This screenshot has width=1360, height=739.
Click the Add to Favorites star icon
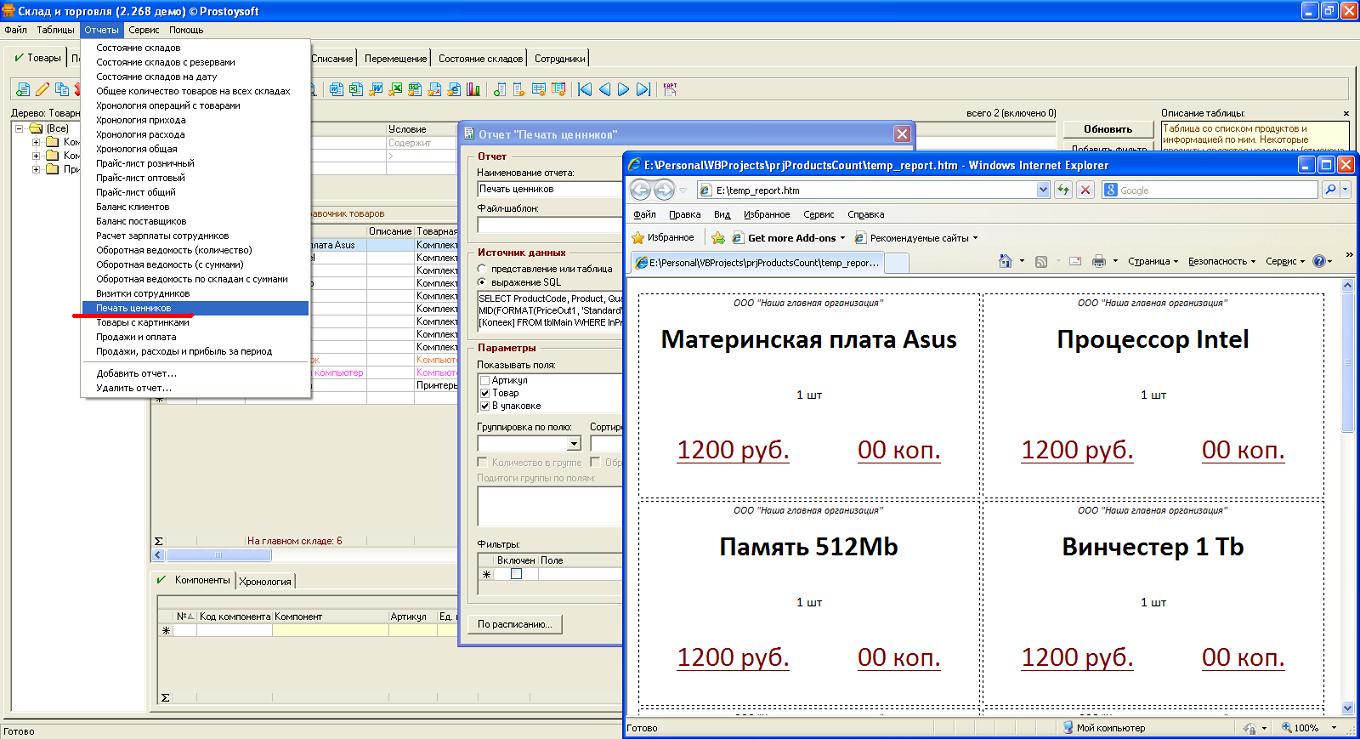(717, 238)
